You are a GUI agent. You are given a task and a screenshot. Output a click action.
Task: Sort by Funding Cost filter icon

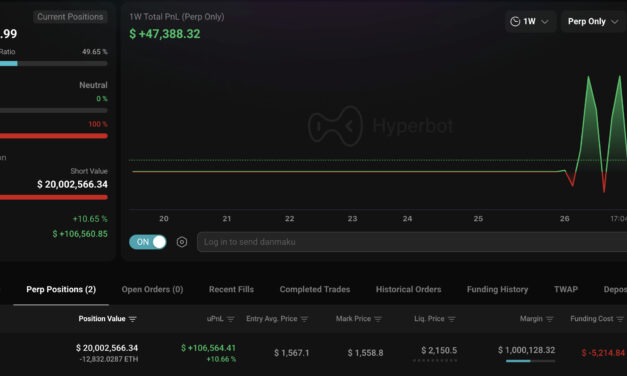tap(620, 319)
